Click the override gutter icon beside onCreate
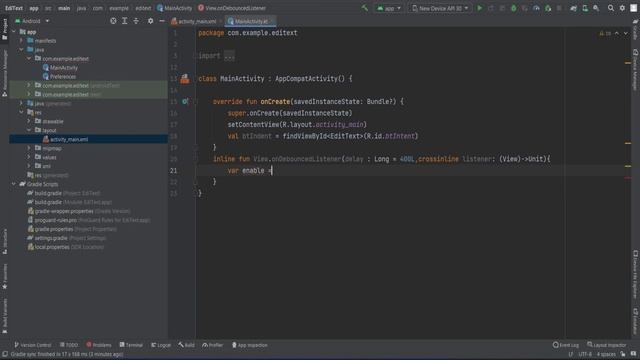 coord(185,101)
